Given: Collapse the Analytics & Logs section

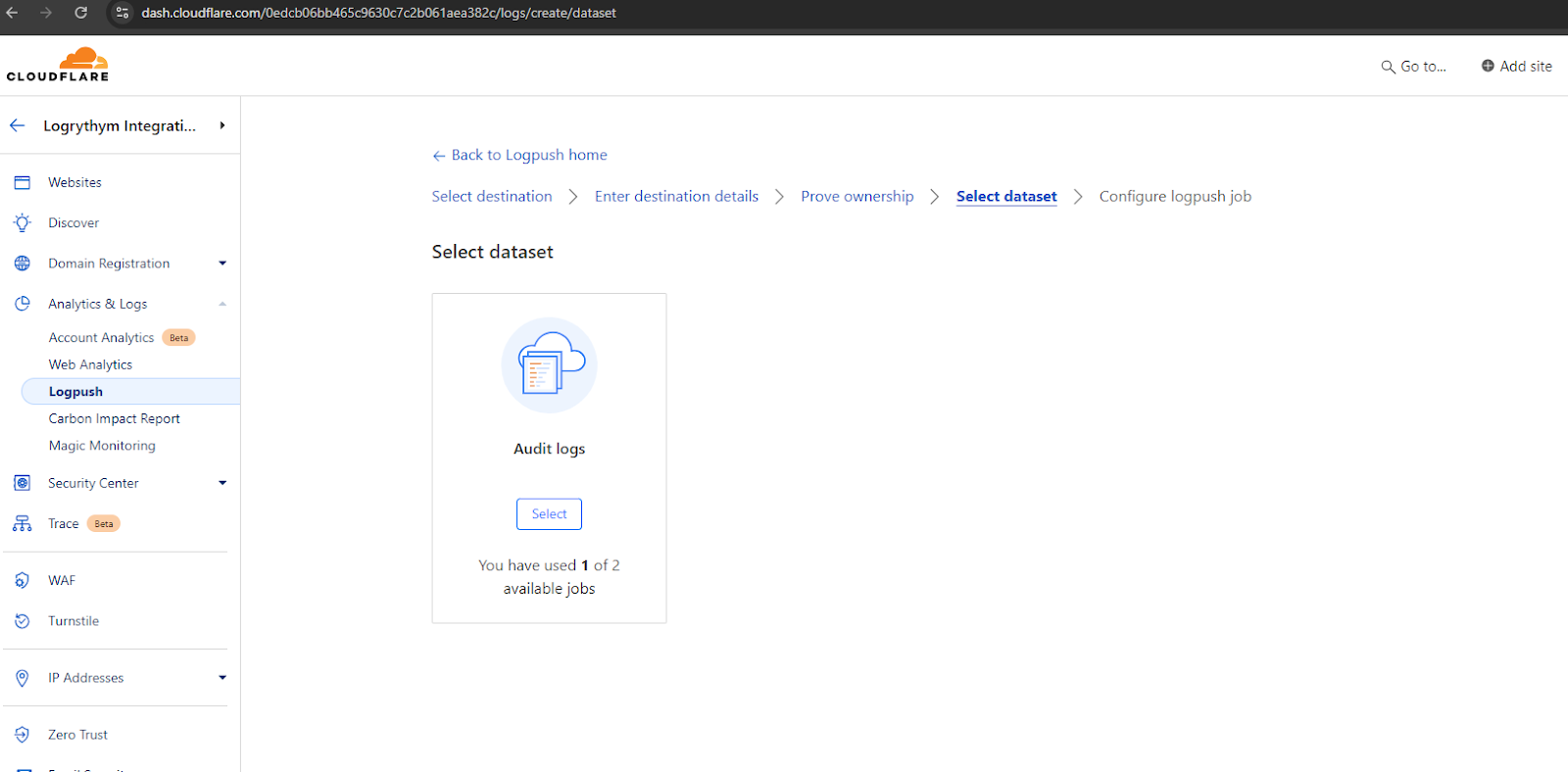Looking at the screenshot, I should (x=222, y=304).
